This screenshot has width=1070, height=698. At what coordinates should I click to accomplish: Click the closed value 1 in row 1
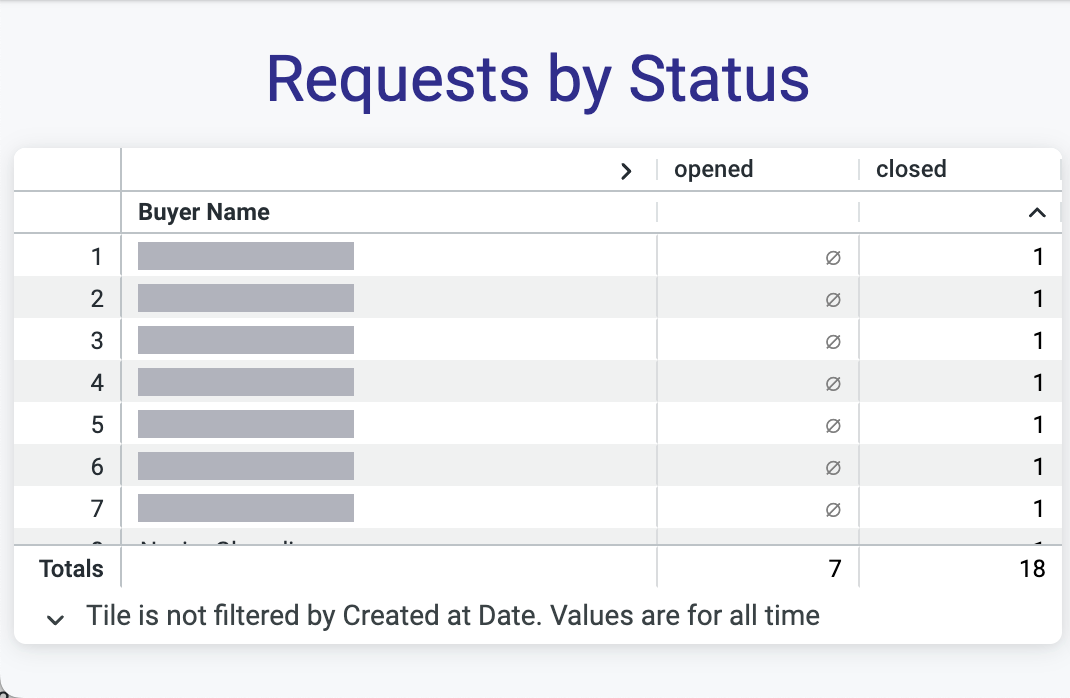1038,257
